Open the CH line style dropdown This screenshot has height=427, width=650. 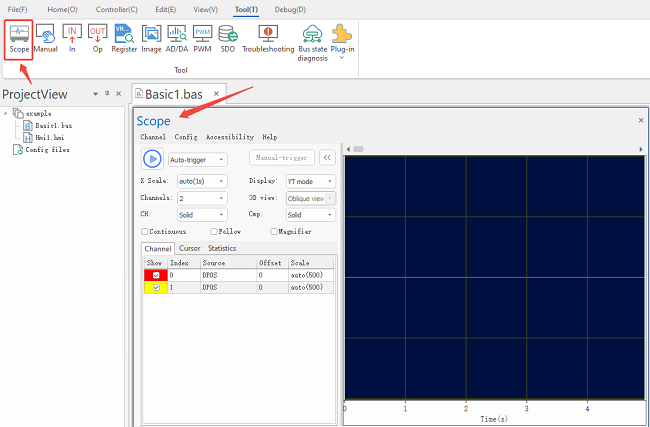[x=202, y=215]
